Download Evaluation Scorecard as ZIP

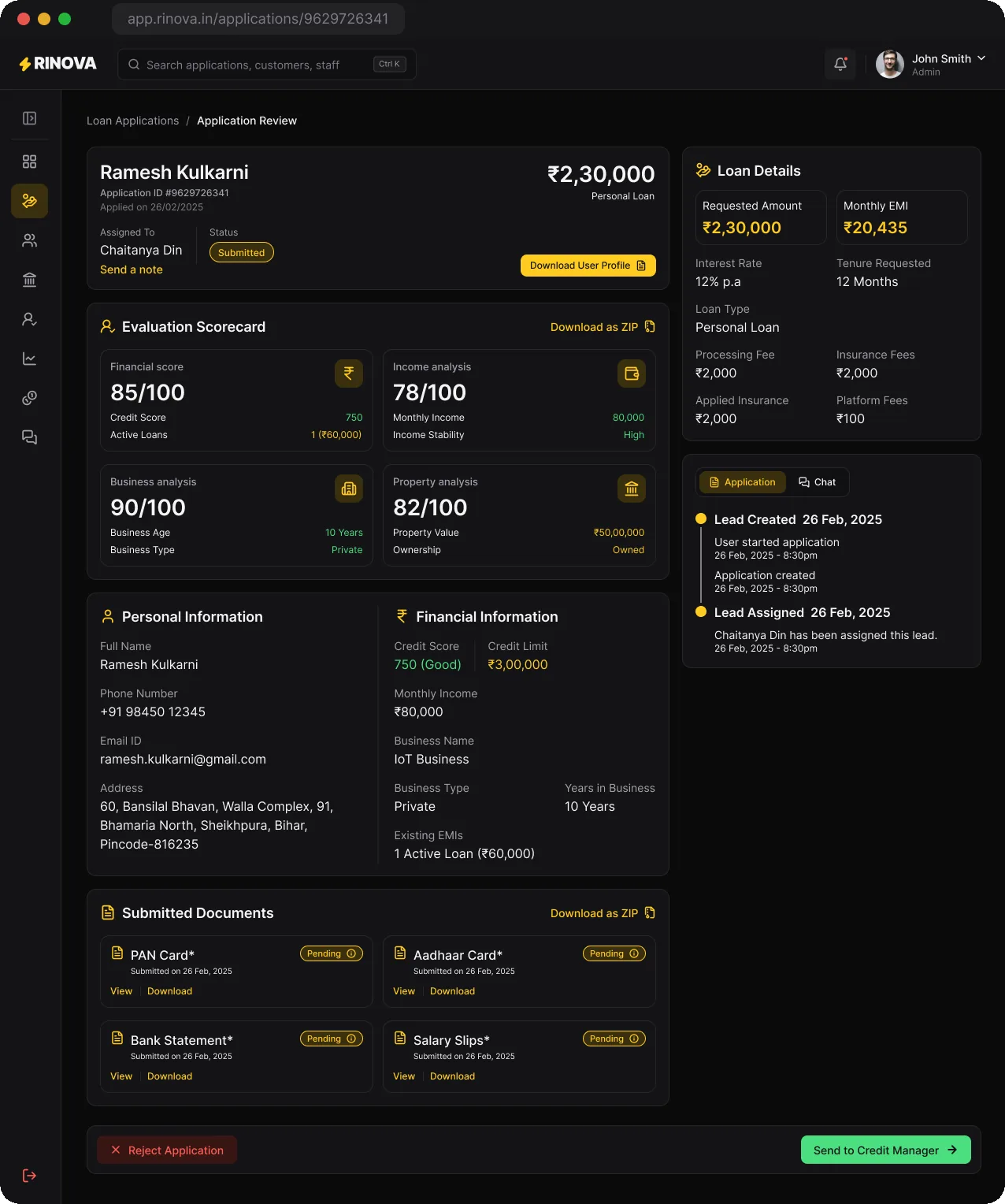(x=603, y=327)
